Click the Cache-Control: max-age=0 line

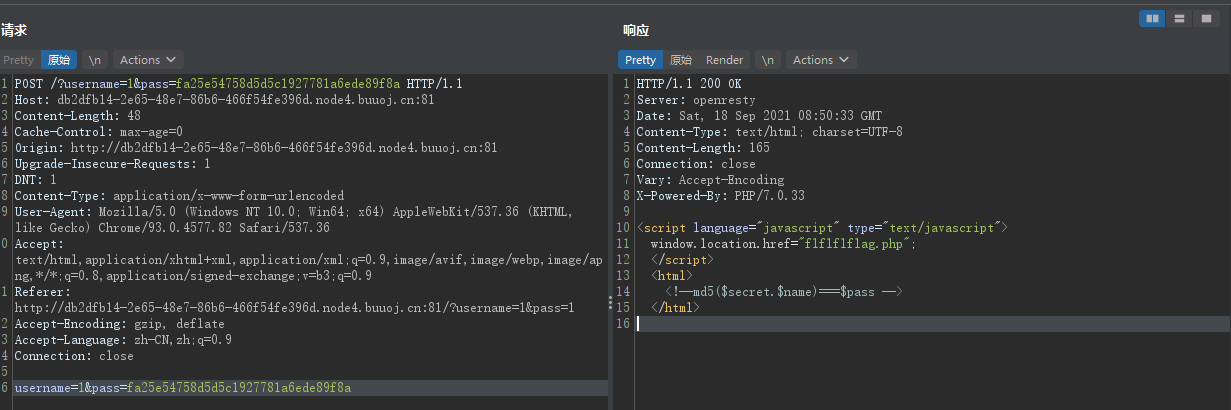[x=98, y=132]
